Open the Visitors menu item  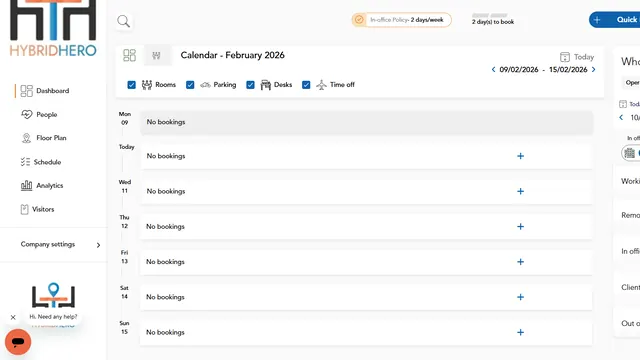(x=43, y=209)
